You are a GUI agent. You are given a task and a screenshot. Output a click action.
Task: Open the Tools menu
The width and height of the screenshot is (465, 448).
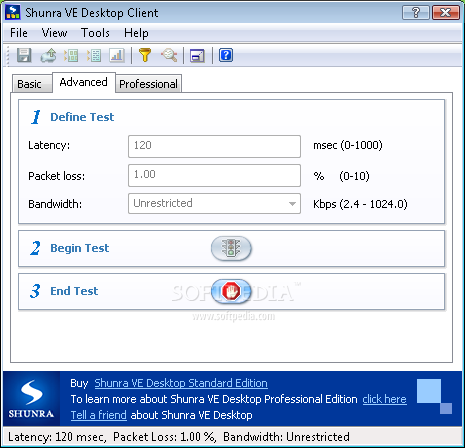[x=95, y=33]
